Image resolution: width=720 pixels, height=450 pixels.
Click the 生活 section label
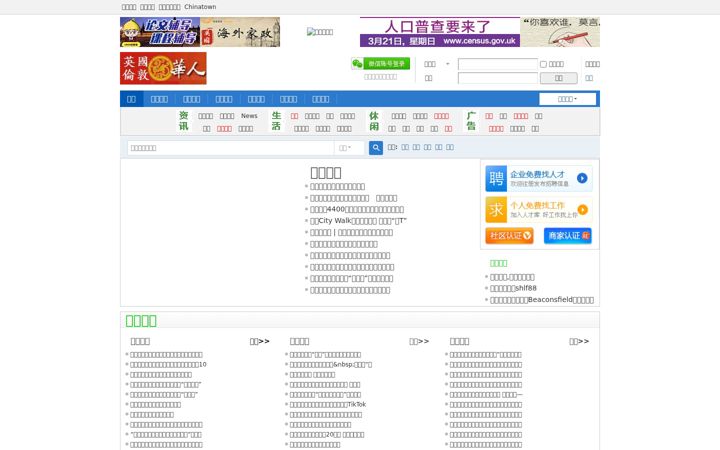(276, 121)
